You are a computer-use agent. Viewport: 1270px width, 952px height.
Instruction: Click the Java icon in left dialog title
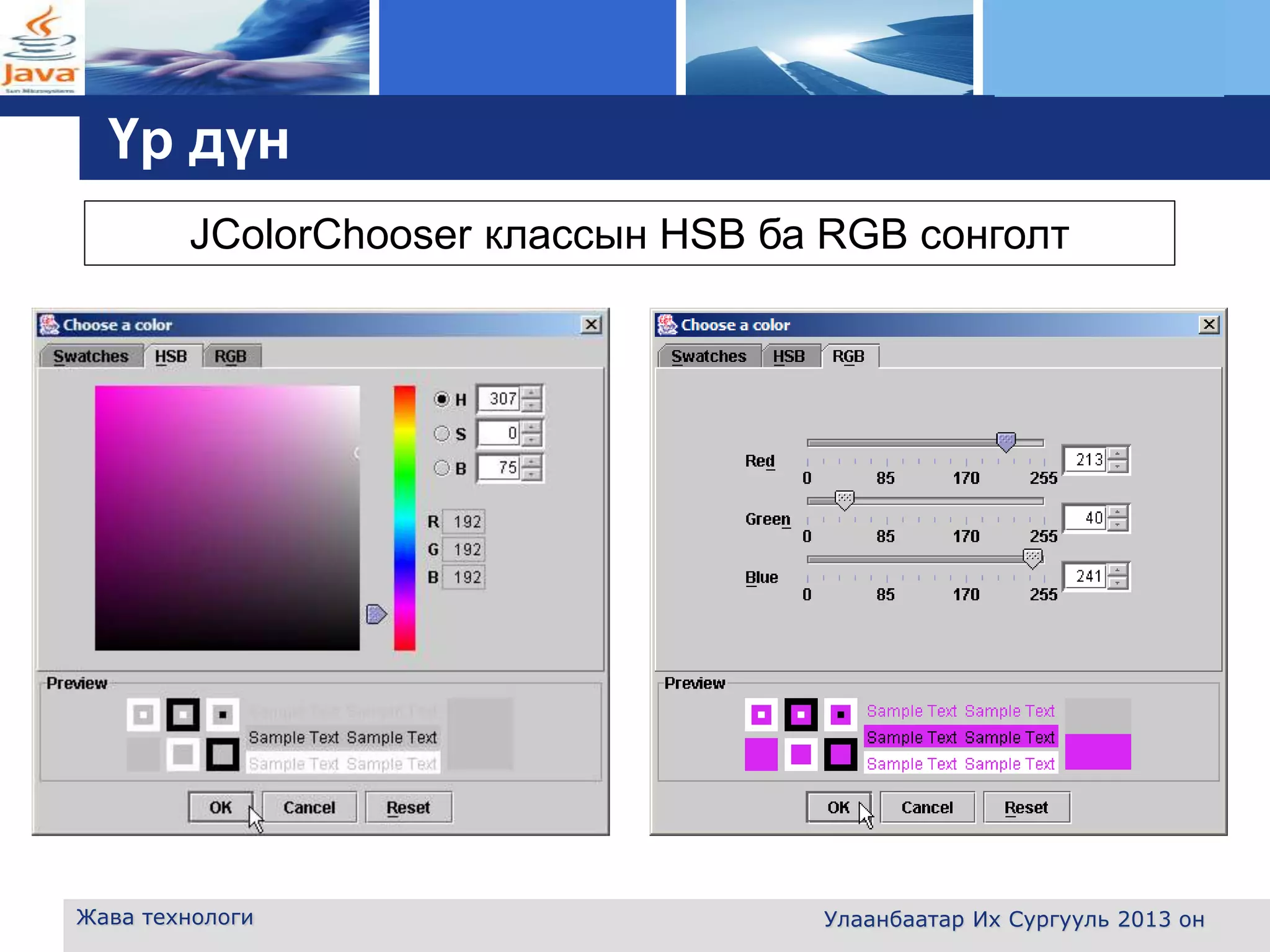(x=49, y=324)
